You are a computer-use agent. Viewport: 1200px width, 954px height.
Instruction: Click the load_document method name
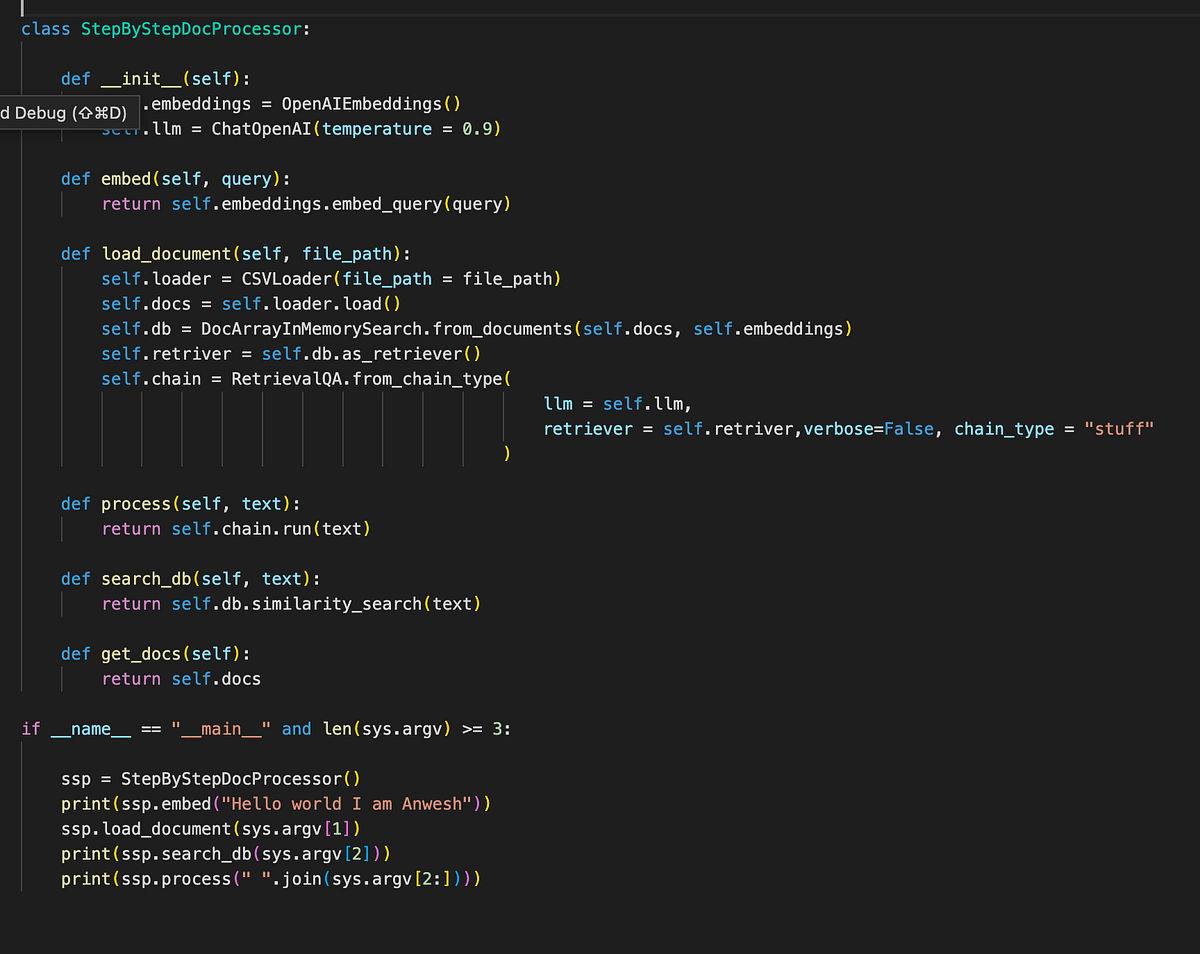(166, 253)
